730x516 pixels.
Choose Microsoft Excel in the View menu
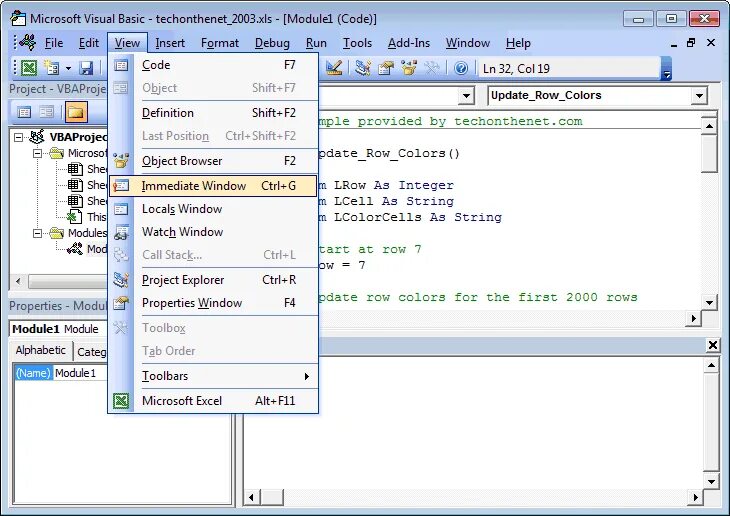213,401
